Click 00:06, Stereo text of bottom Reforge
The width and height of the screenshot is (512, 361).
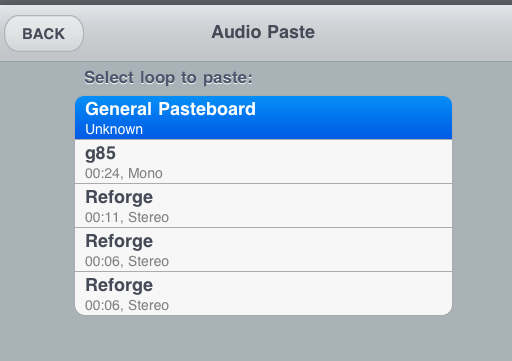coord(127,305)
